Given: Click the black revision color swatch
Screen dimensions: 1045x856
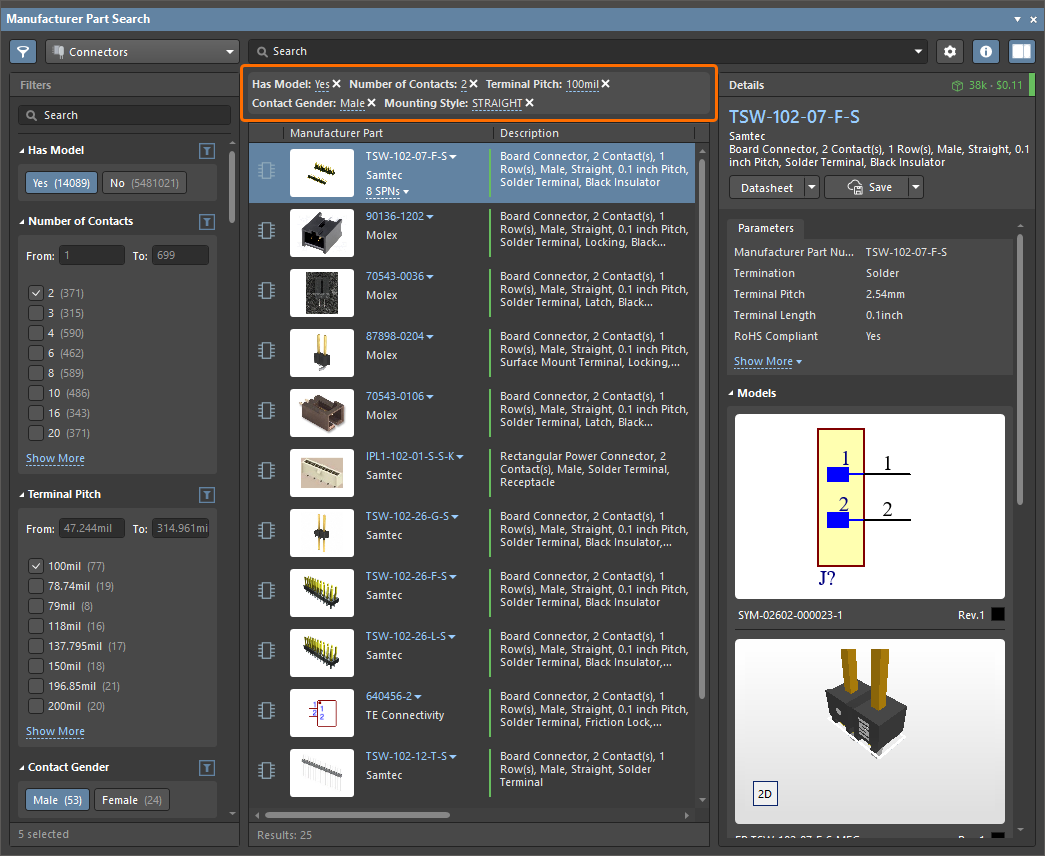Looking at the screenshot, I should [998, 615].
